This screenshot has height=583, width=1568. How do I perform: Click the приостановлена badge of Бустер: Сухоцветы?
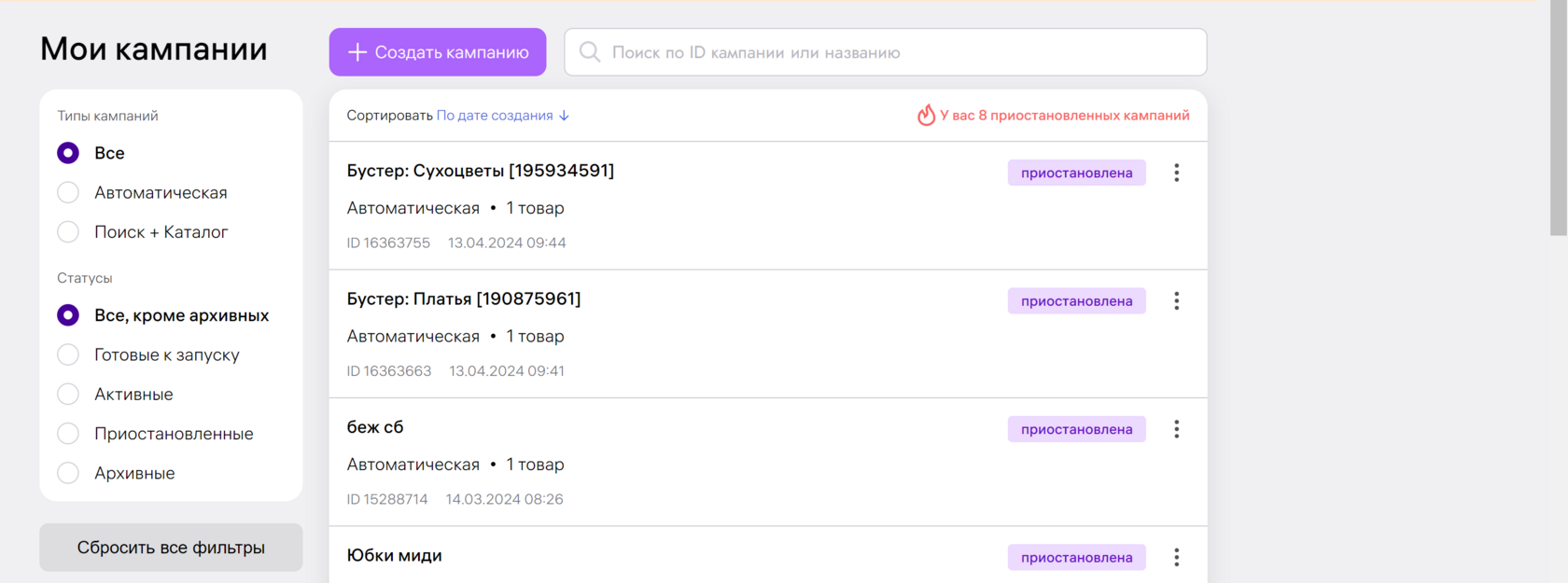point(1077,173)
